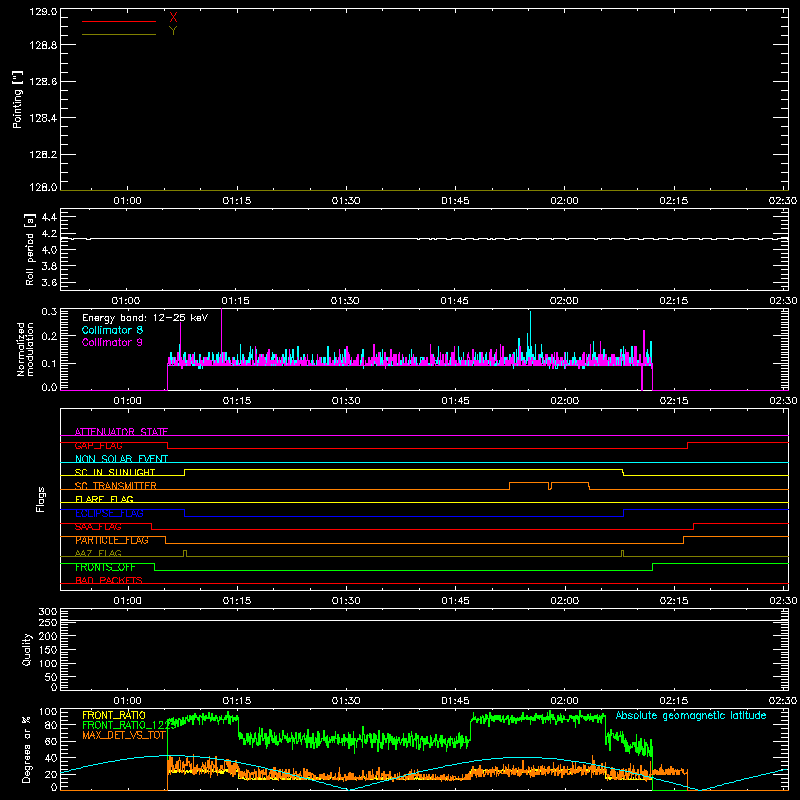Click the "NON_SOLAR_EVENT" flag label
Image resolution: width=800 pixels, height=800 pixels.
(x=121, y=459)
